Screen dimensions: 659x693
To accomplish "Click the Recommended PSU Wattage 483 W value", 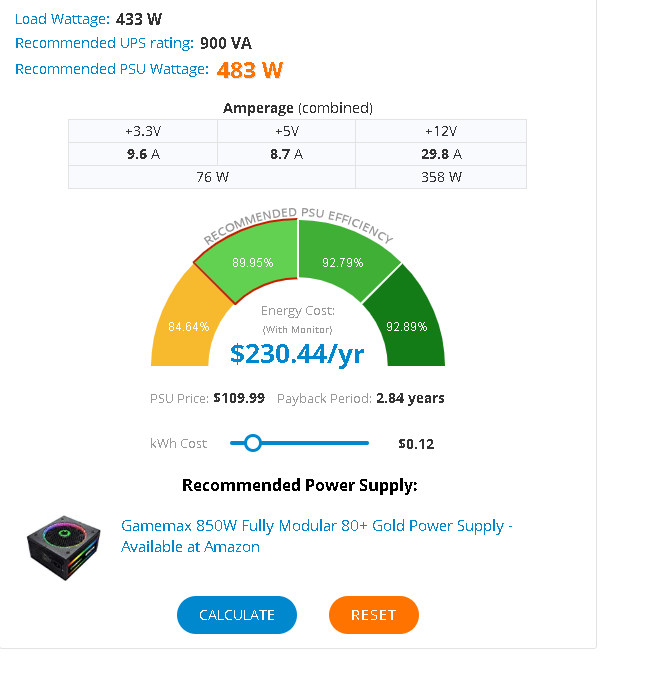I will tap(250, 70).
